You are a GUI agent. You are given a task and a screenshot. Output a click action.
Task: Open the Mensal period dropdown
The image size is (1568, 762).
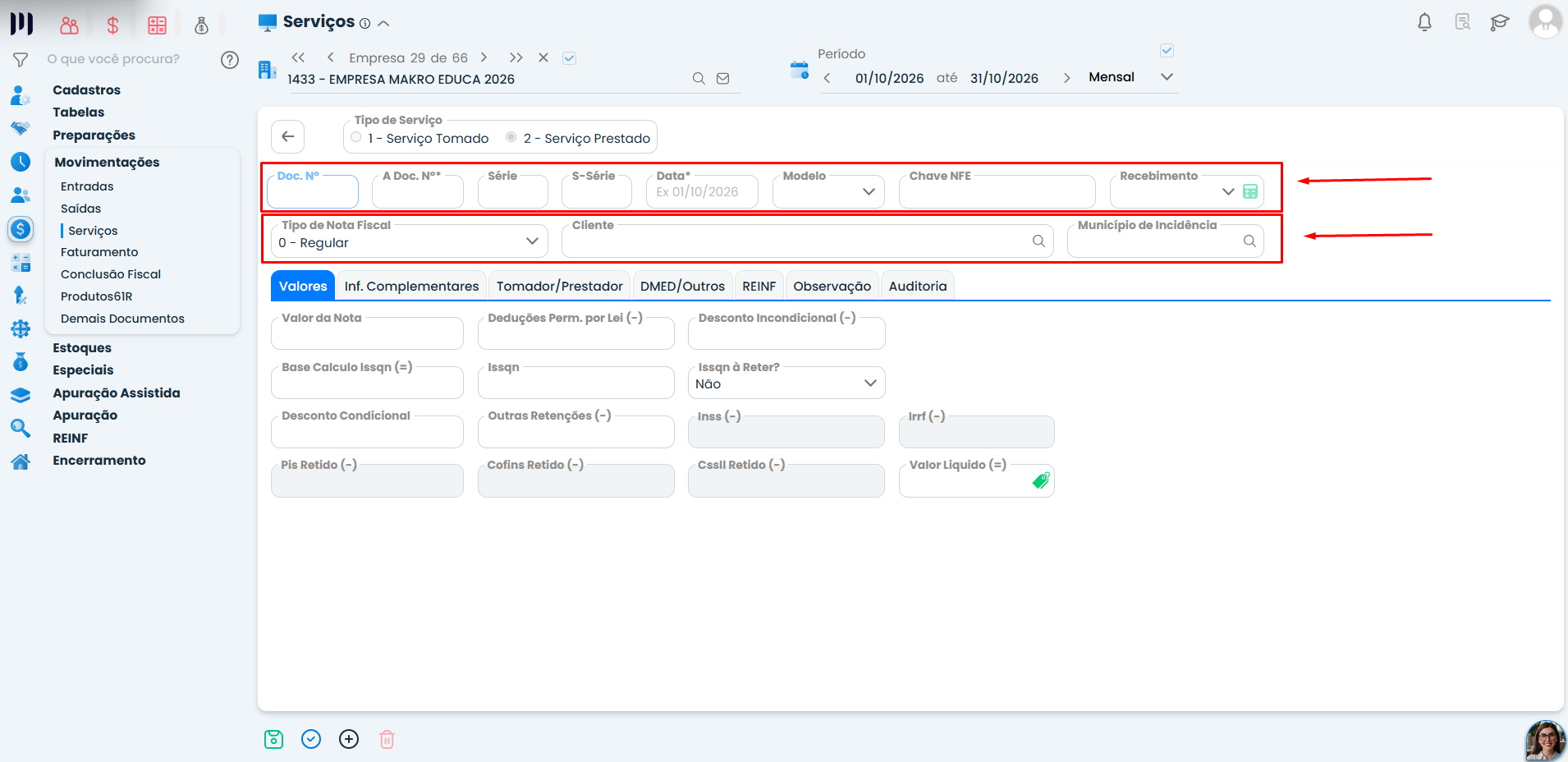[1131, 77]
